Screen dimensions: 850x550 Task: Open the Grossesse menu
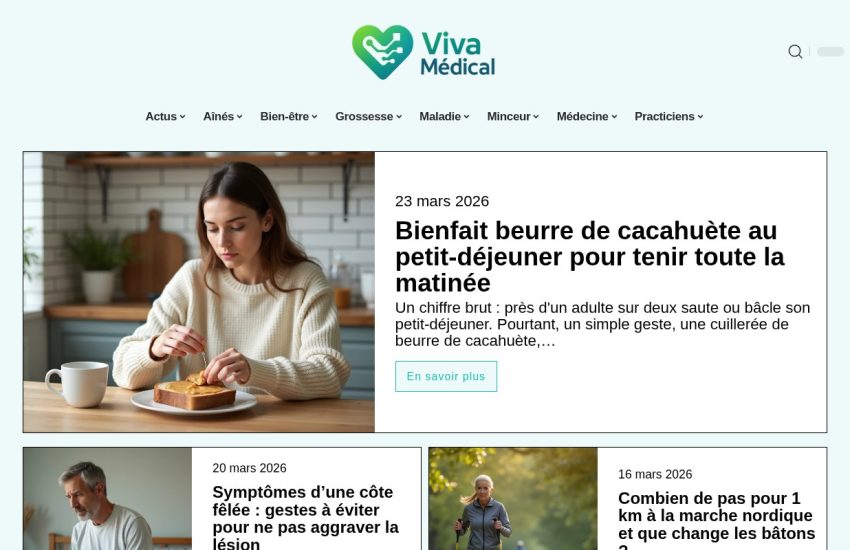[x=369, y=117]
